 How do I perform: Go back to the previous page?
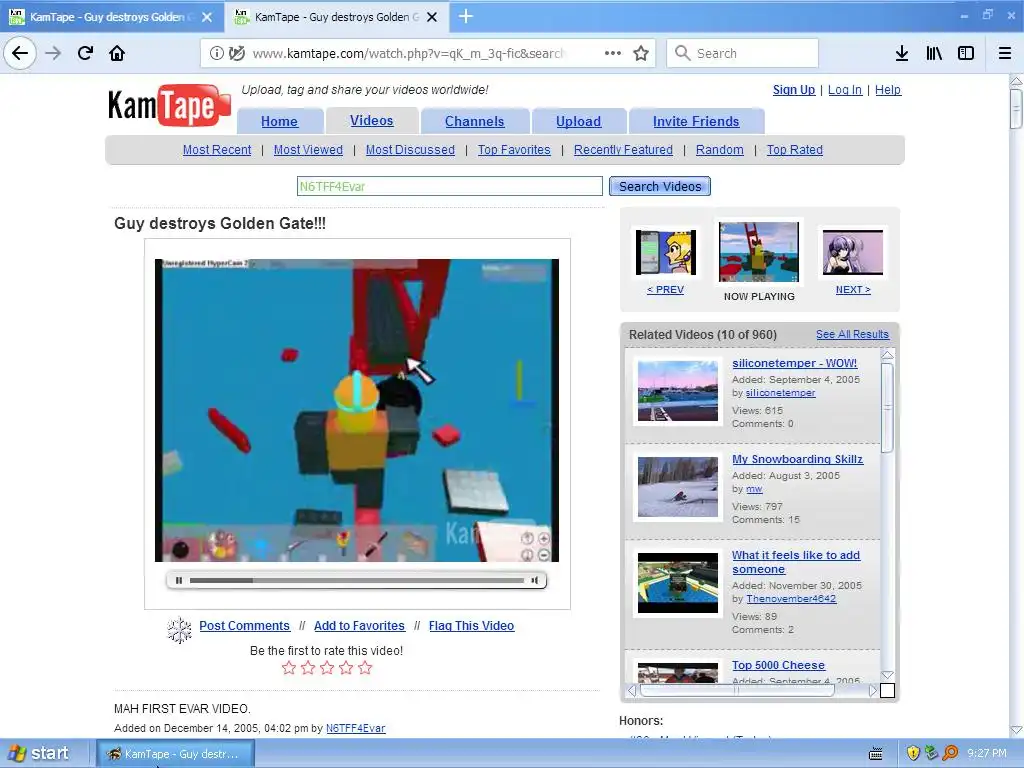pyautogui.click(x=20, y=53)
